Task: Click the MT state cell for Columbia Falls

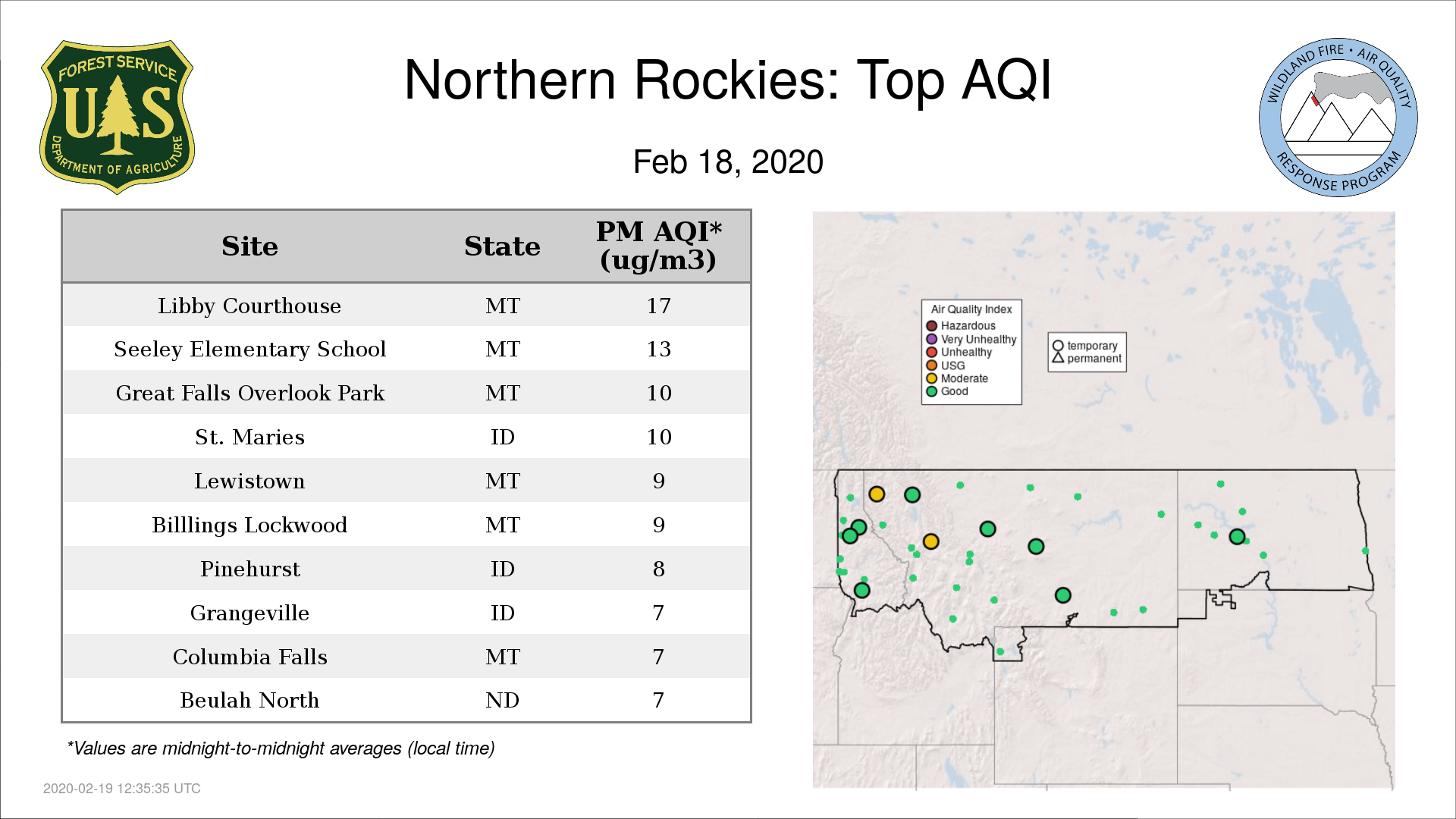Action: (x=502, y=657)
